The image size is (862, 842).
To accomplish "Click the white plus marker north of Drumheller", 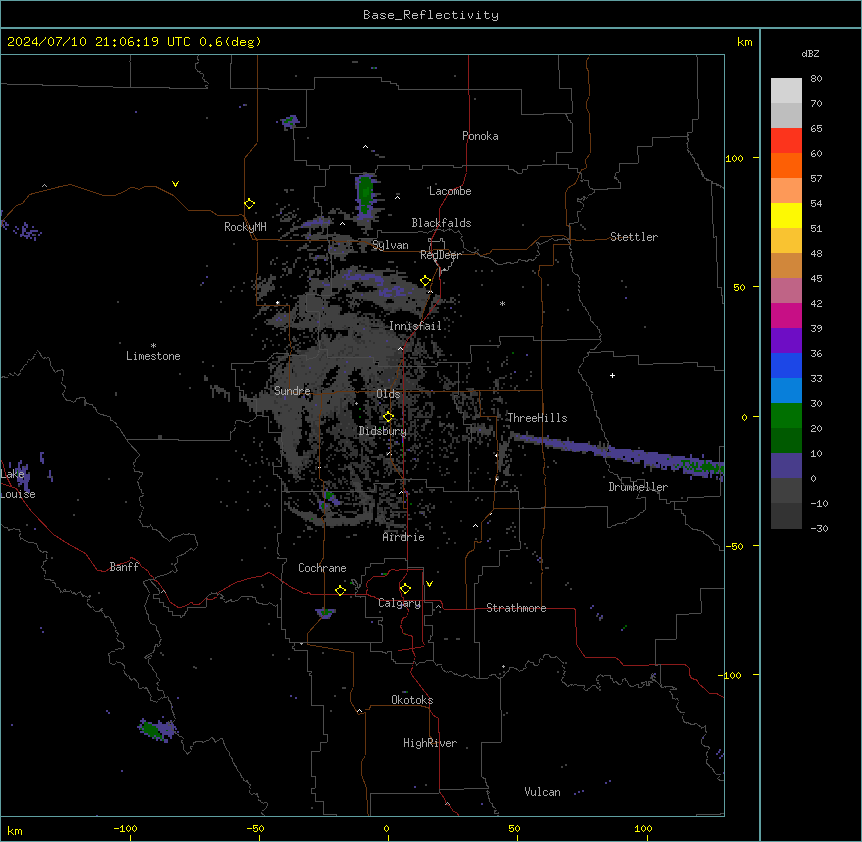I will (612, 375).
